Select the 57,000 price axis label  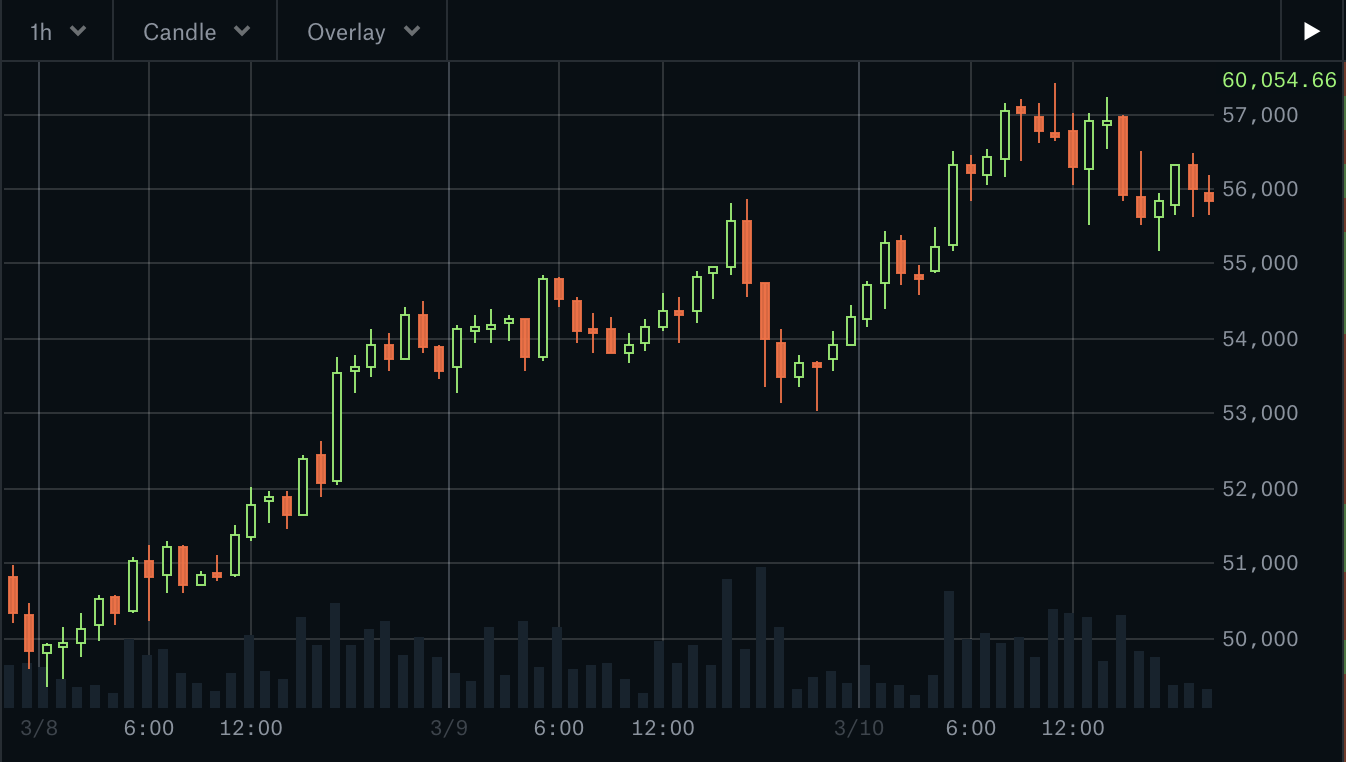click(1260, 115)
